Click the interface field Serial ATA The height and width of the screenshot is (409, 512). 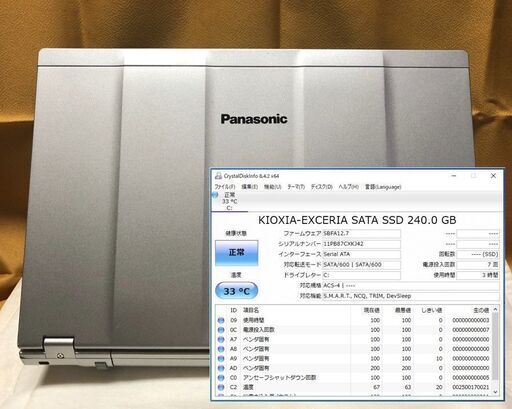361,254
